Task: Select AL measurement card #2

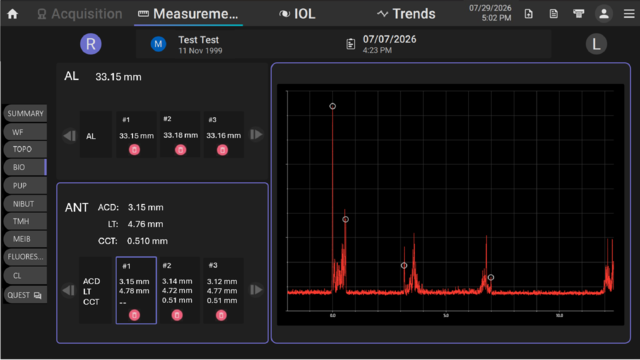Action: tap(180, 135)
